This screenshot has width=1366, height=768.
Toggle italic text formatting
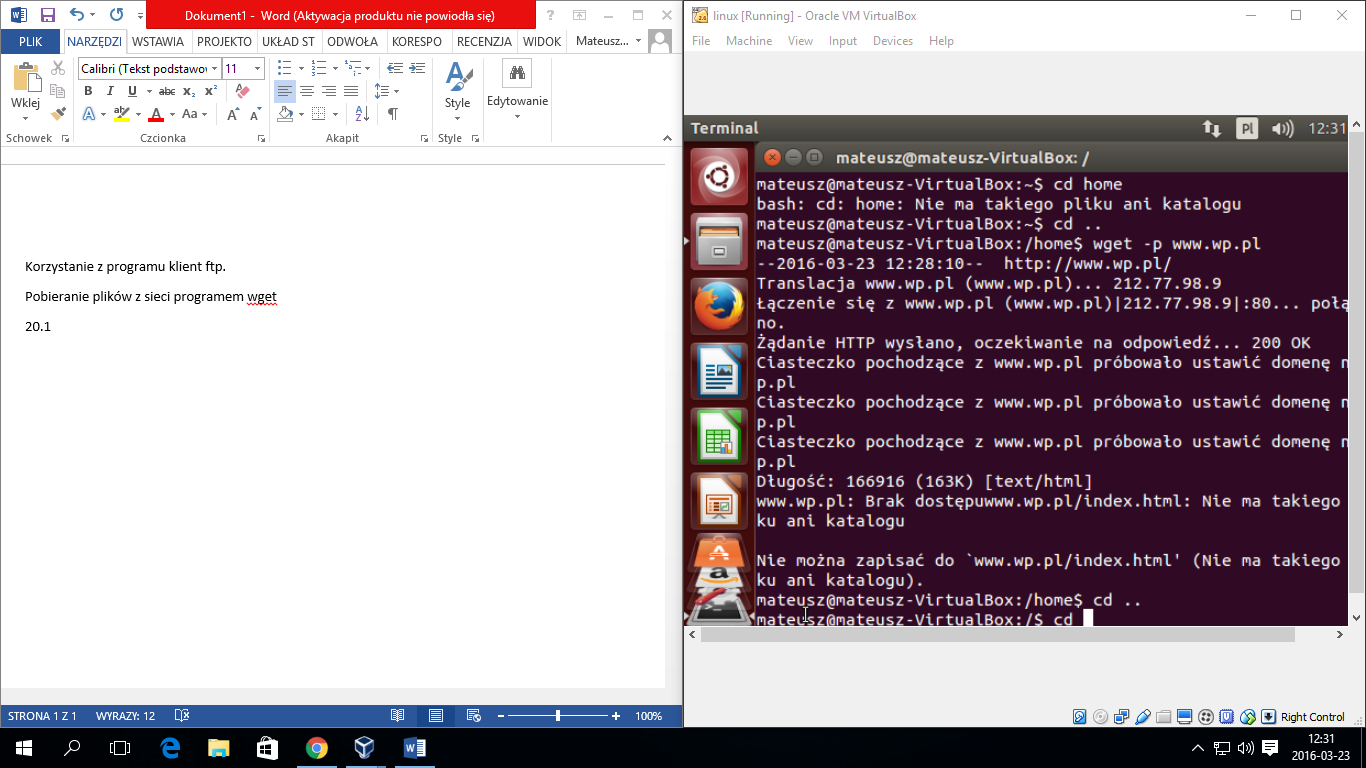tap(110, 91)
